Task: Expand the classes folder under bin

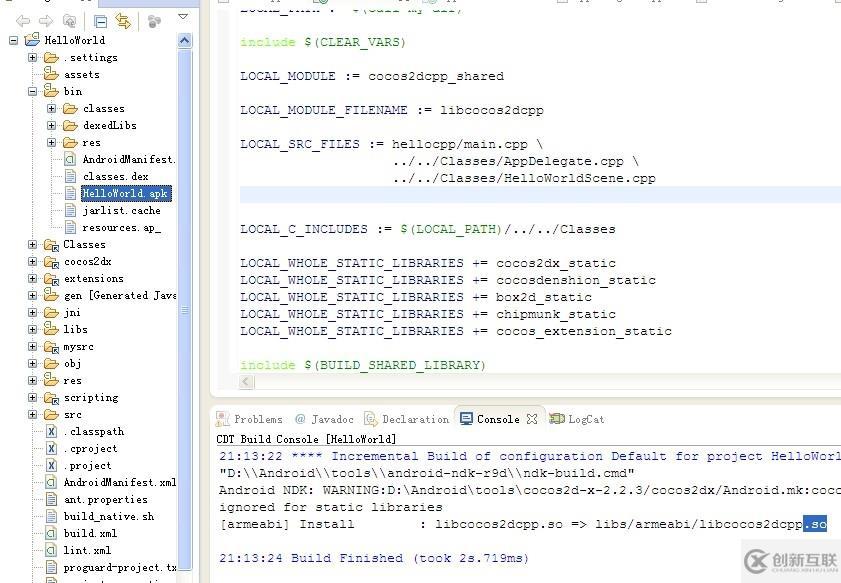Action: point(51,108)
